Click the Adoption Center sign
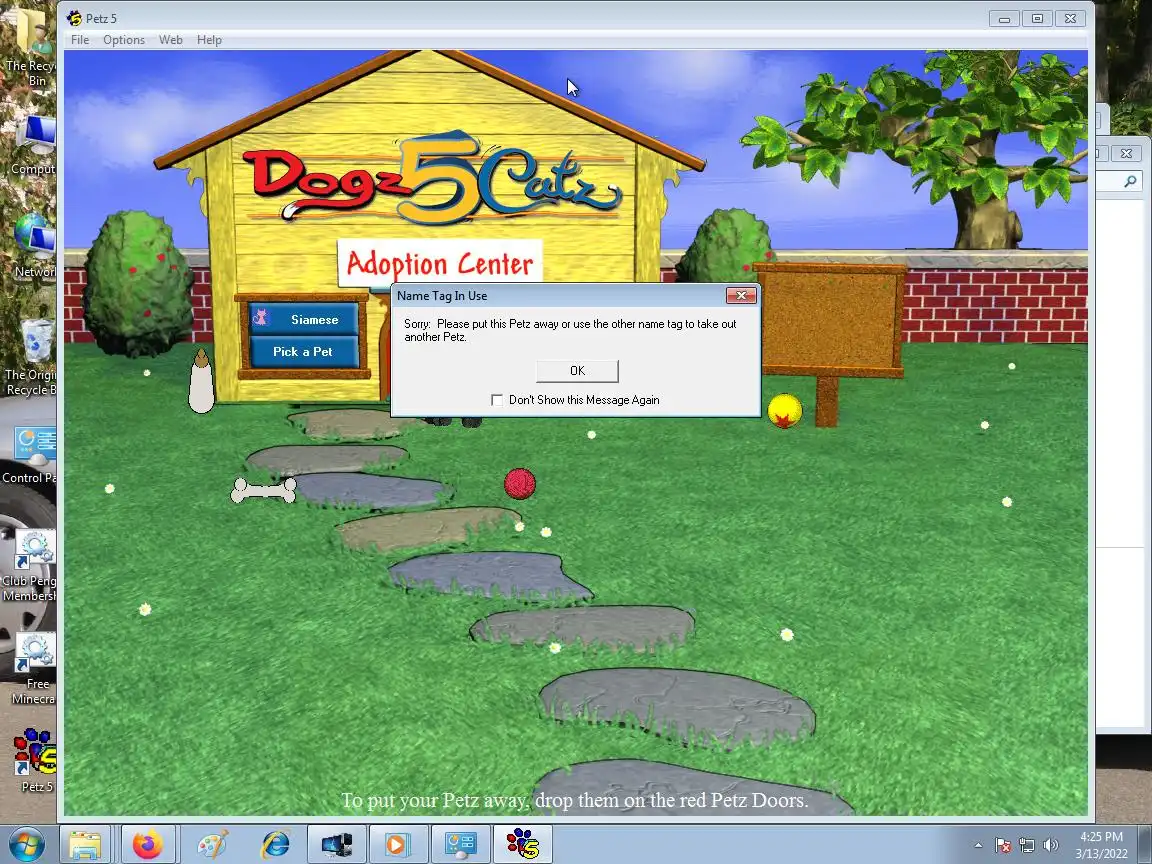Screen dimensions: 1152x864 point(440,263)
